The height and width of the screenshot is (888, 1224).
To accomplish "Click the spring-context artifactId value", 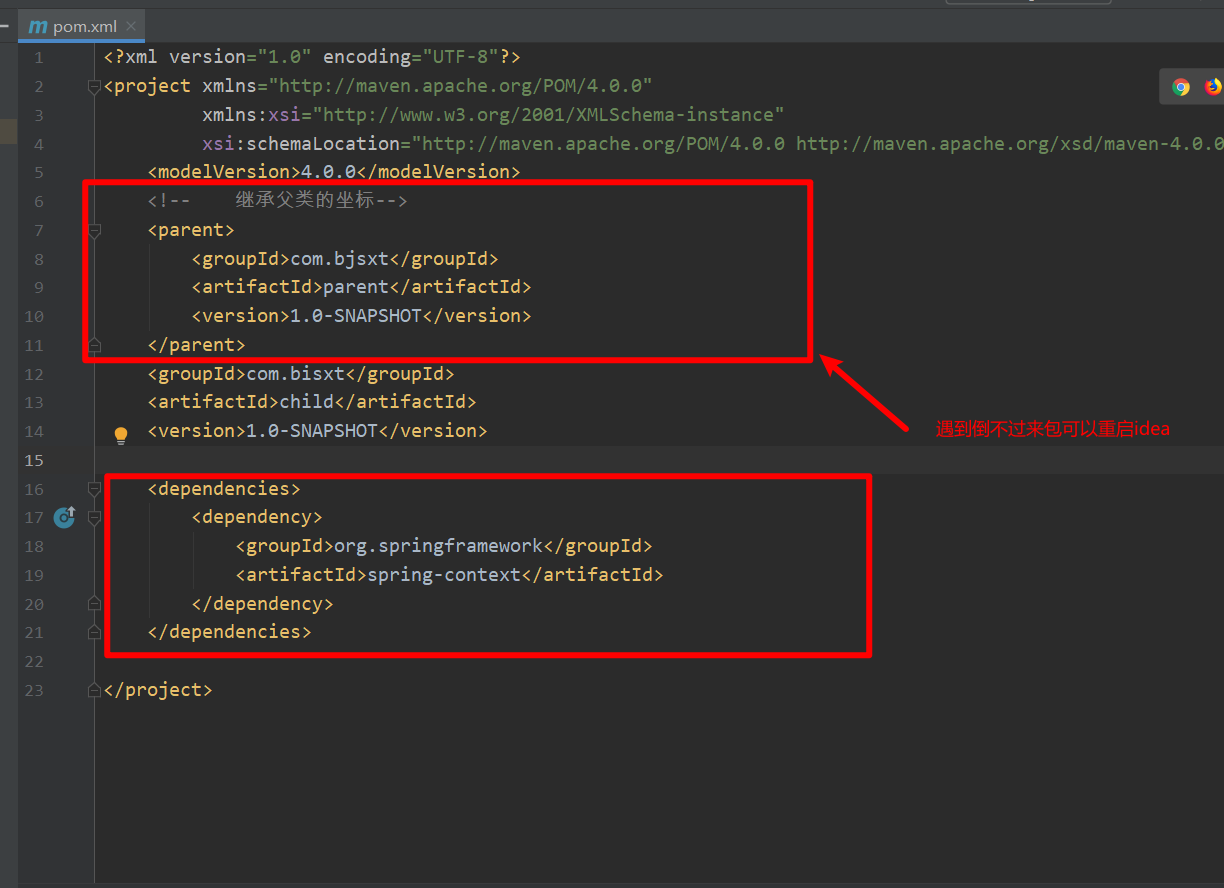I will click(x=444, y=575).
